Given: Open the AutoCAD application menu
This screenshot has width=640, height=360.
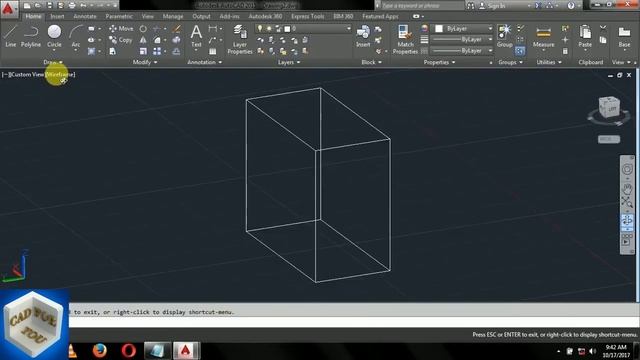Looking at the screenshot, I should coord(8,9).
